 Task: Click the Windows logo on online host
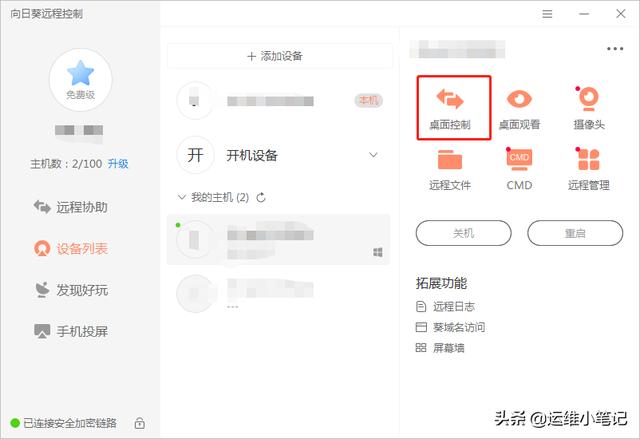pos(378,252)
